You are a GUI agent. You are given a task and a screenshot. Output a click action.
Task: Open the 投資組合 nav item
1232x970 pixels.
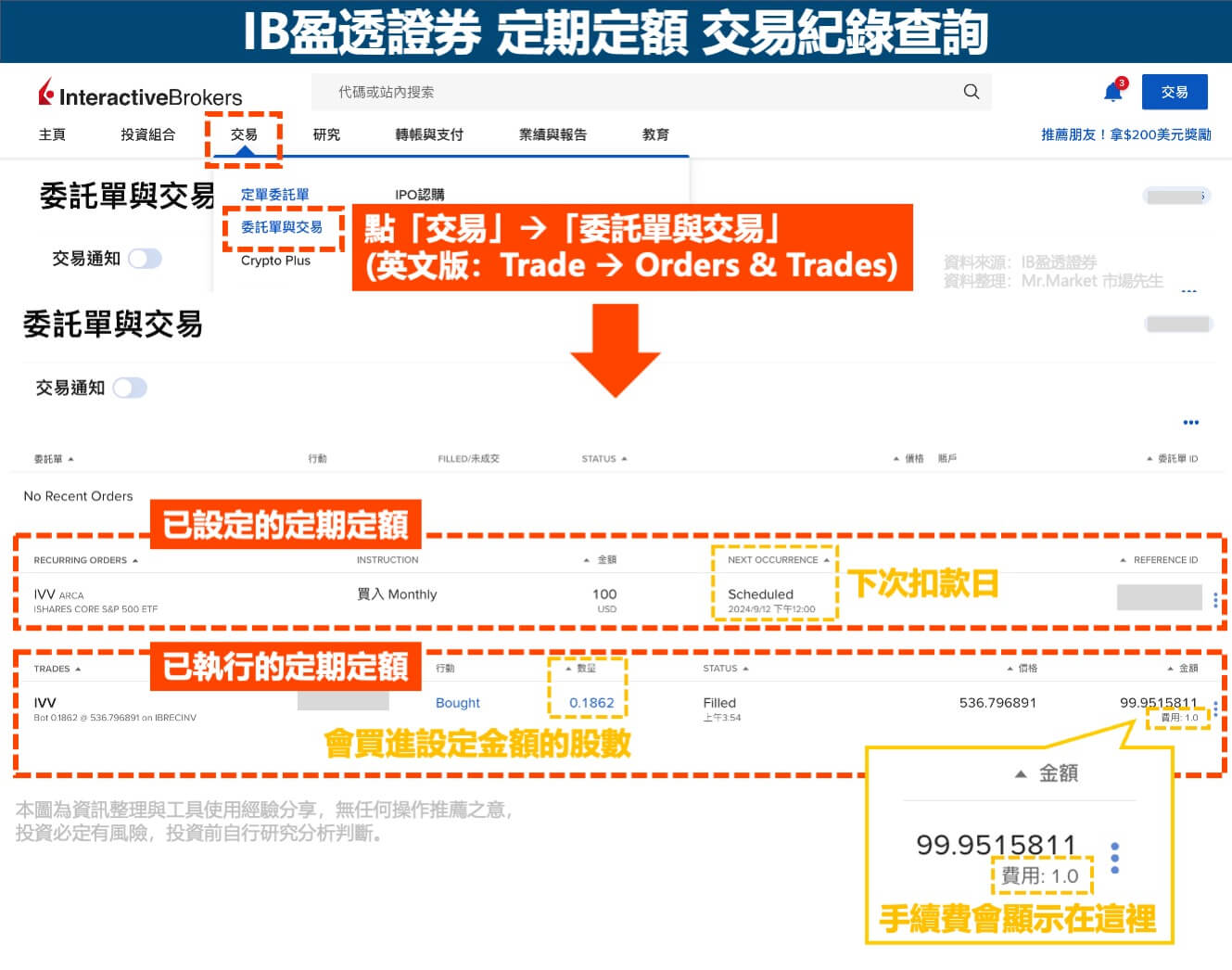147,134
